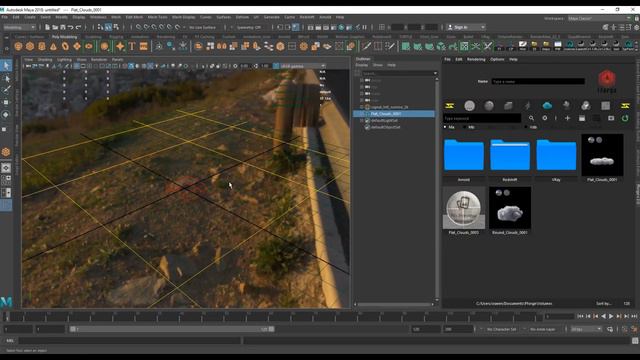Open the Options menu in Phorge panel
Screen dimensions: 640x360
(497, 59)
